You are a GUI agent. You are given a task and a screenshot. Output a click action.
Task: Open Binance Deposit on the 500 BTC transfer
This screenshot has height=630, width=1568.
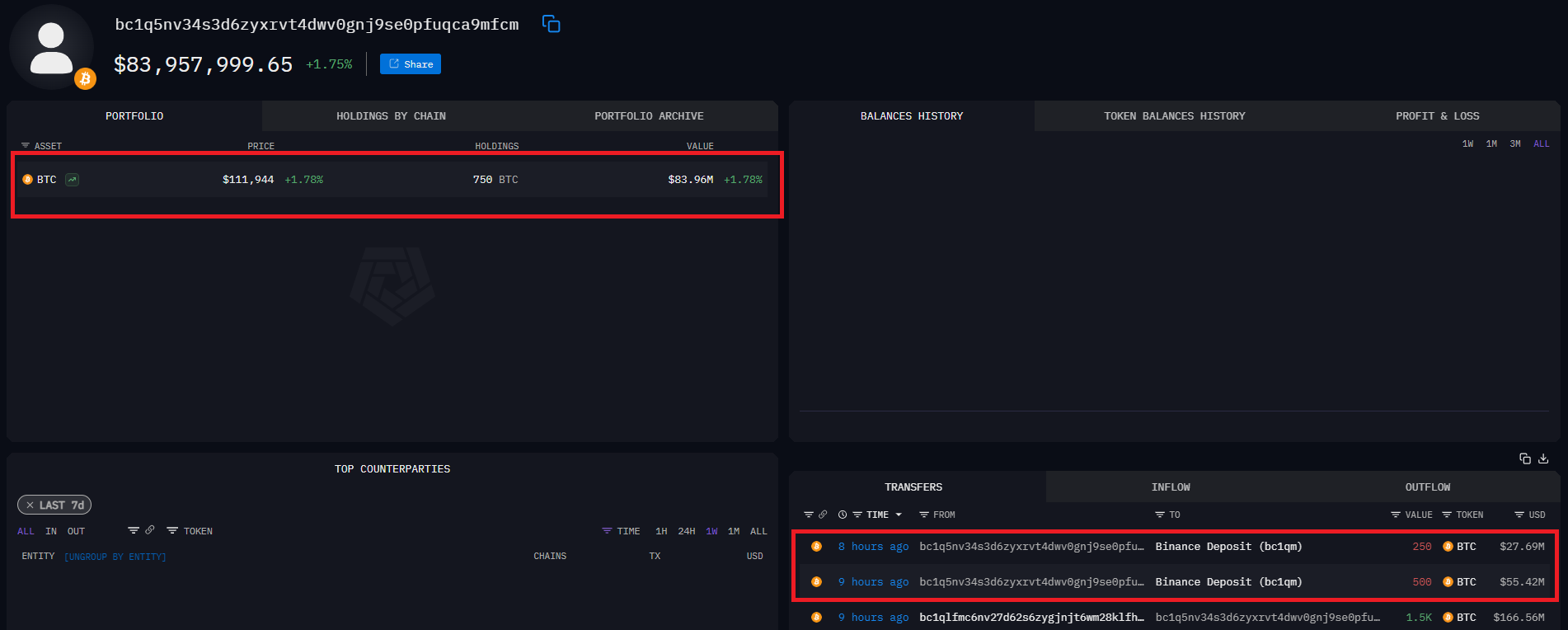click(x=1228, y=582)
